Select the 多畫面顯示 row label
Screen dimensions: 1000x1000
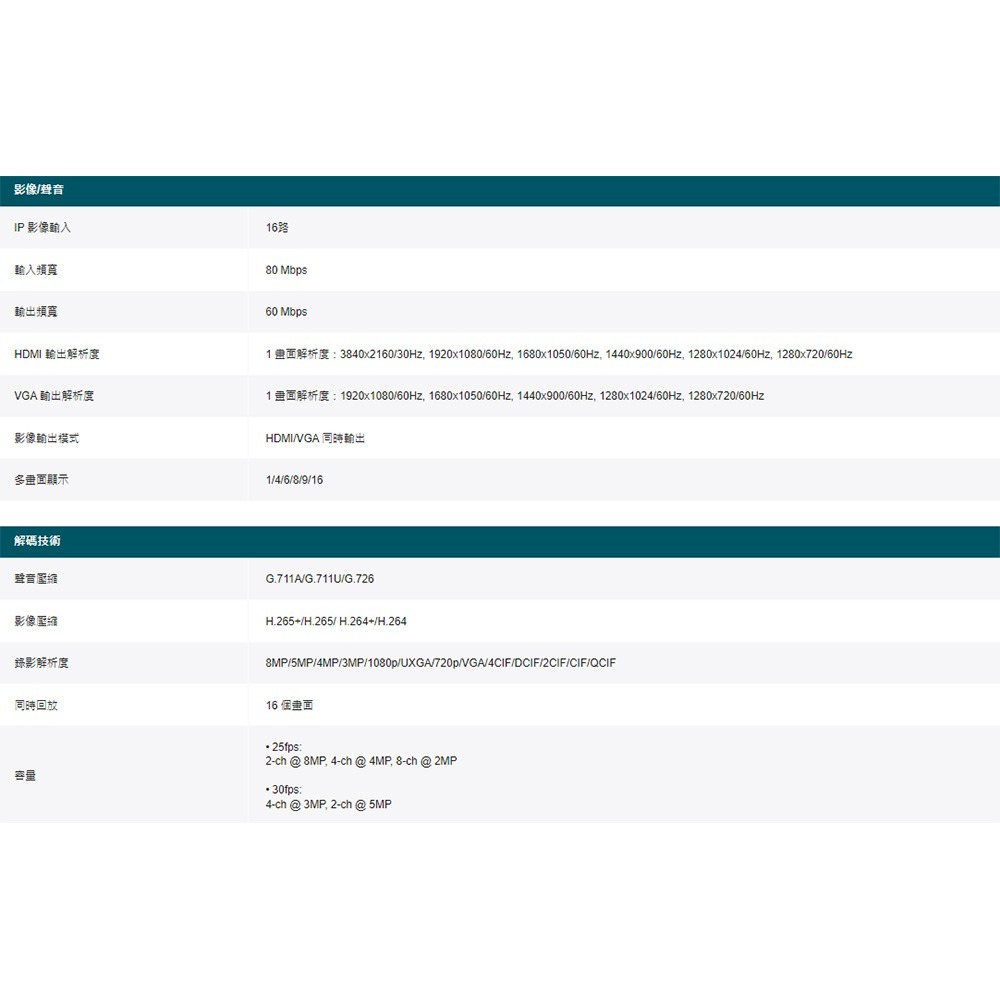coord(42,480)
